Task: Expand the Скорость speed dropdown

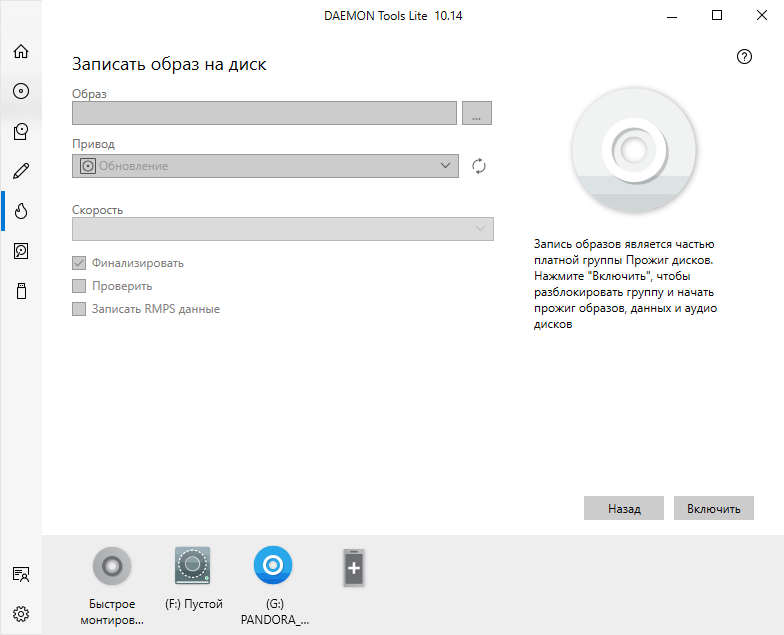Action: tap(282, 229)
